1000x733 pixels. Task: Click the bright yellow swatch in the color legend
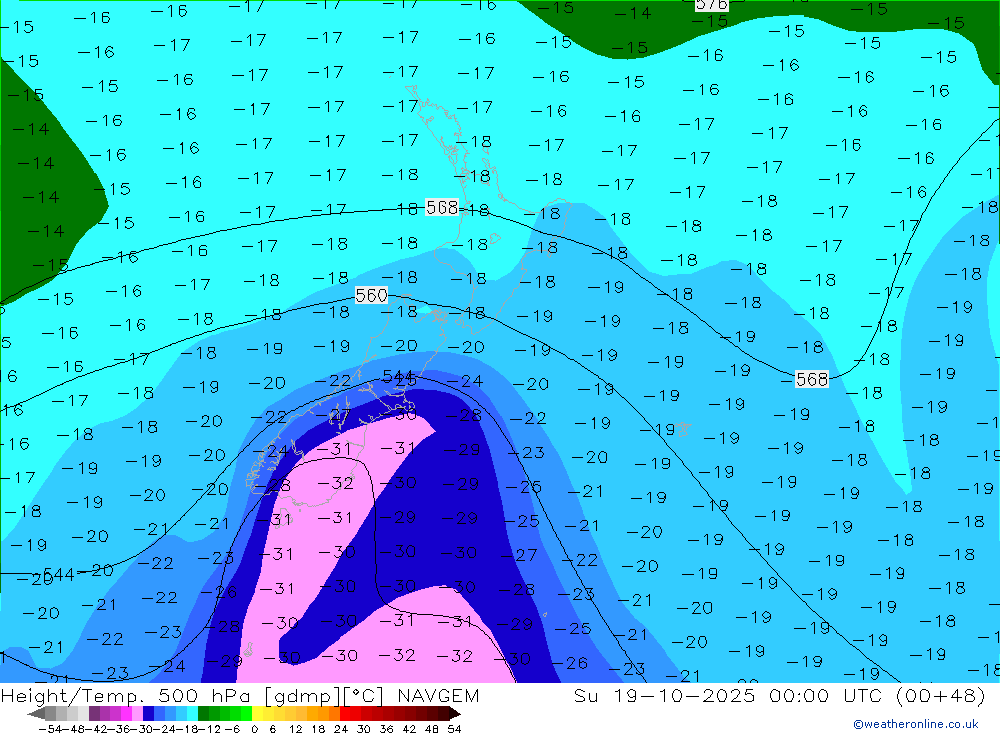pyautogui.click(x=258, y=713)
